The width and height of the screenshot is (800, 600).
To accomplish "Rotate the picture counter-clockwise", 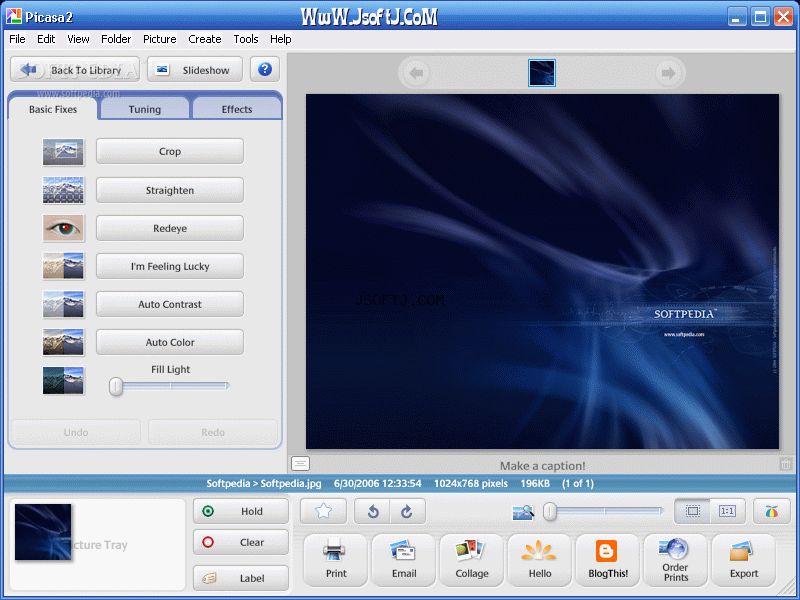I will coord(373,511).
